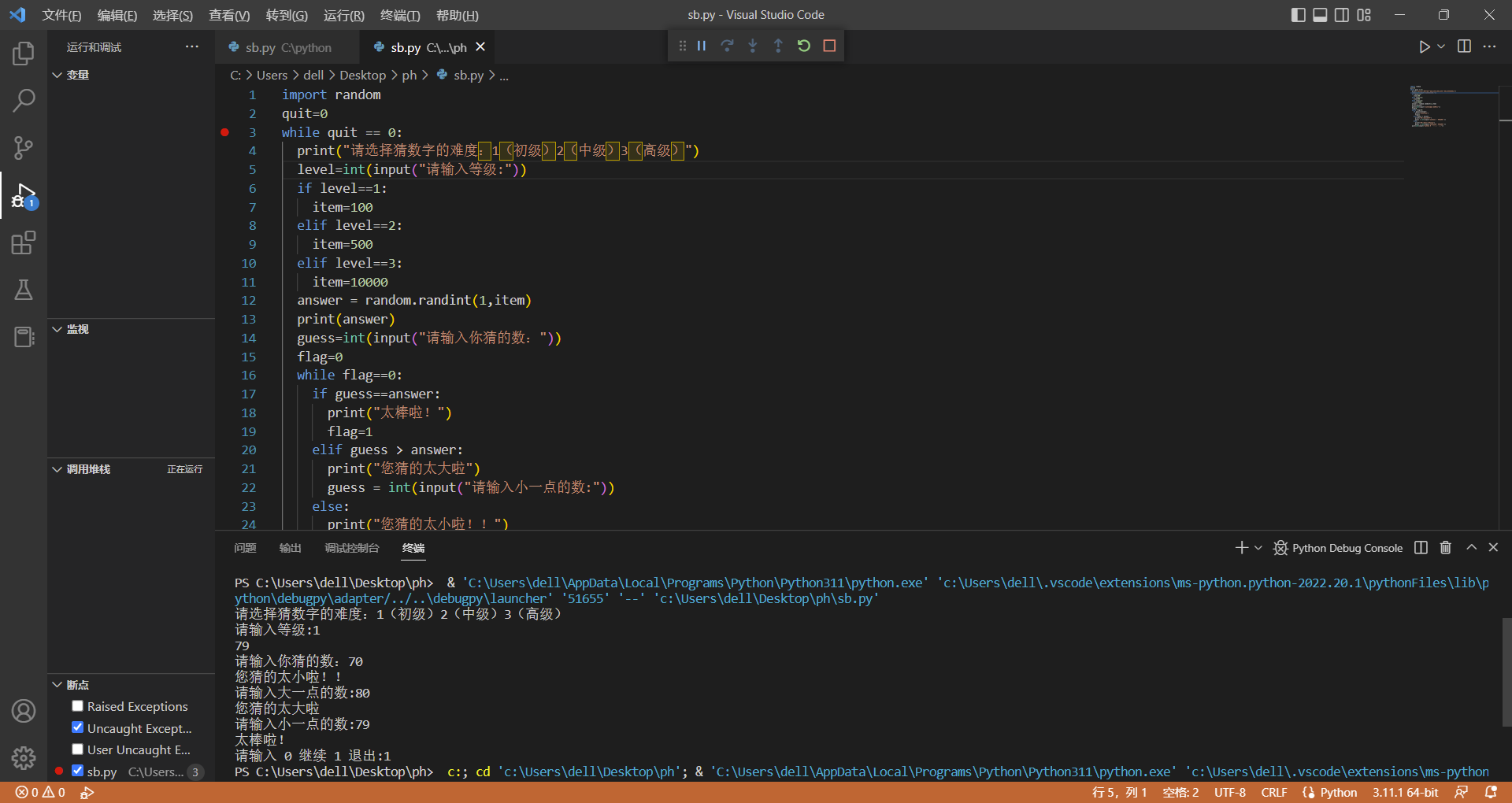1512x803 pixels.
Task: Switch to the 调试控制台 panel tab
Action: 351,548
